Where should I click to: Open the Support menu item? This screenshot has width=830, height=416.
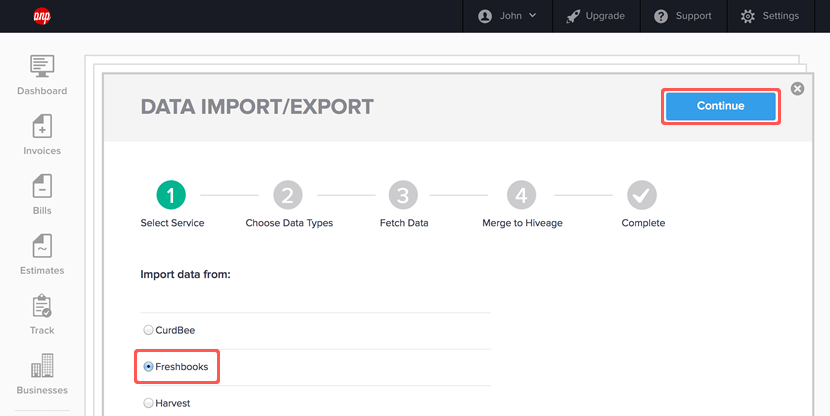pos(683,16)
